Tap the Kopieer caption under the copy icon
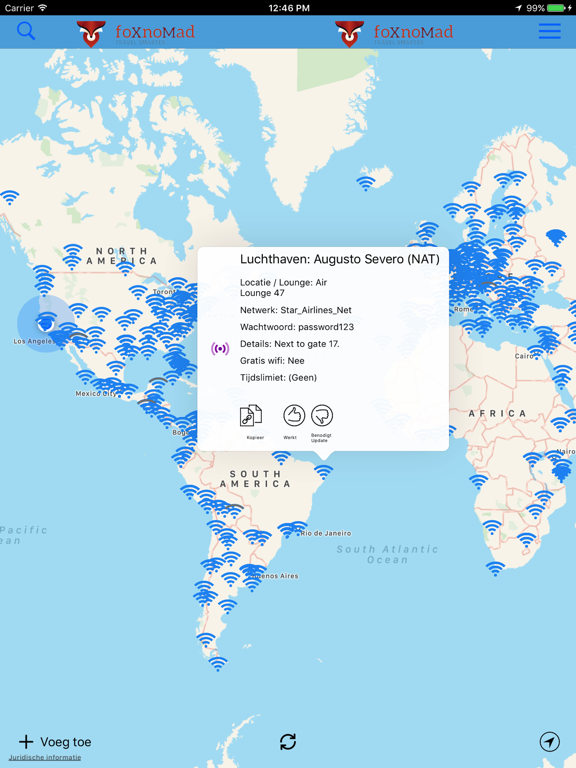The width and height of the screenshot is (576, 768). [255, 437]
